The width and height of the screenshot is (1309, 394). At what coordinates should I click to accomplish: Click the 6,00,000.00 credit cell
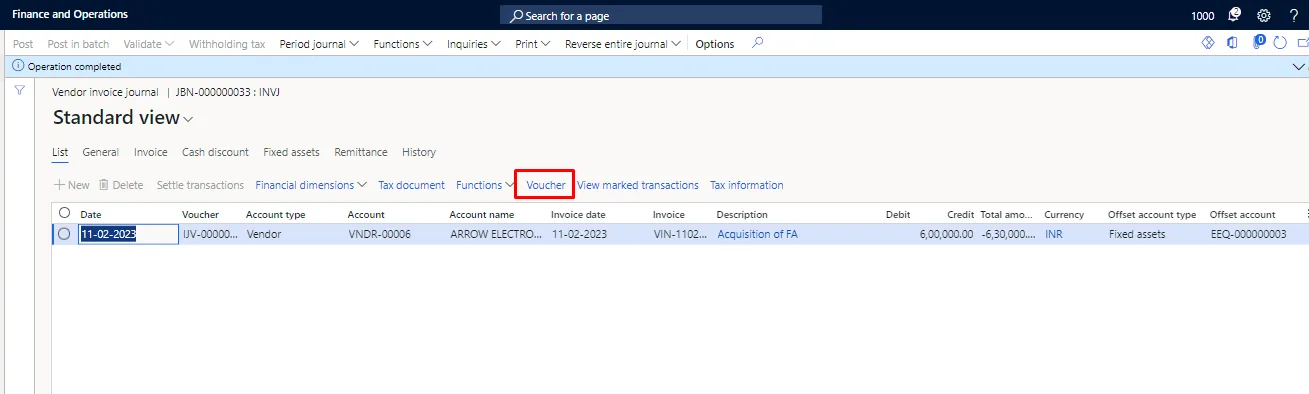[946, 234]
